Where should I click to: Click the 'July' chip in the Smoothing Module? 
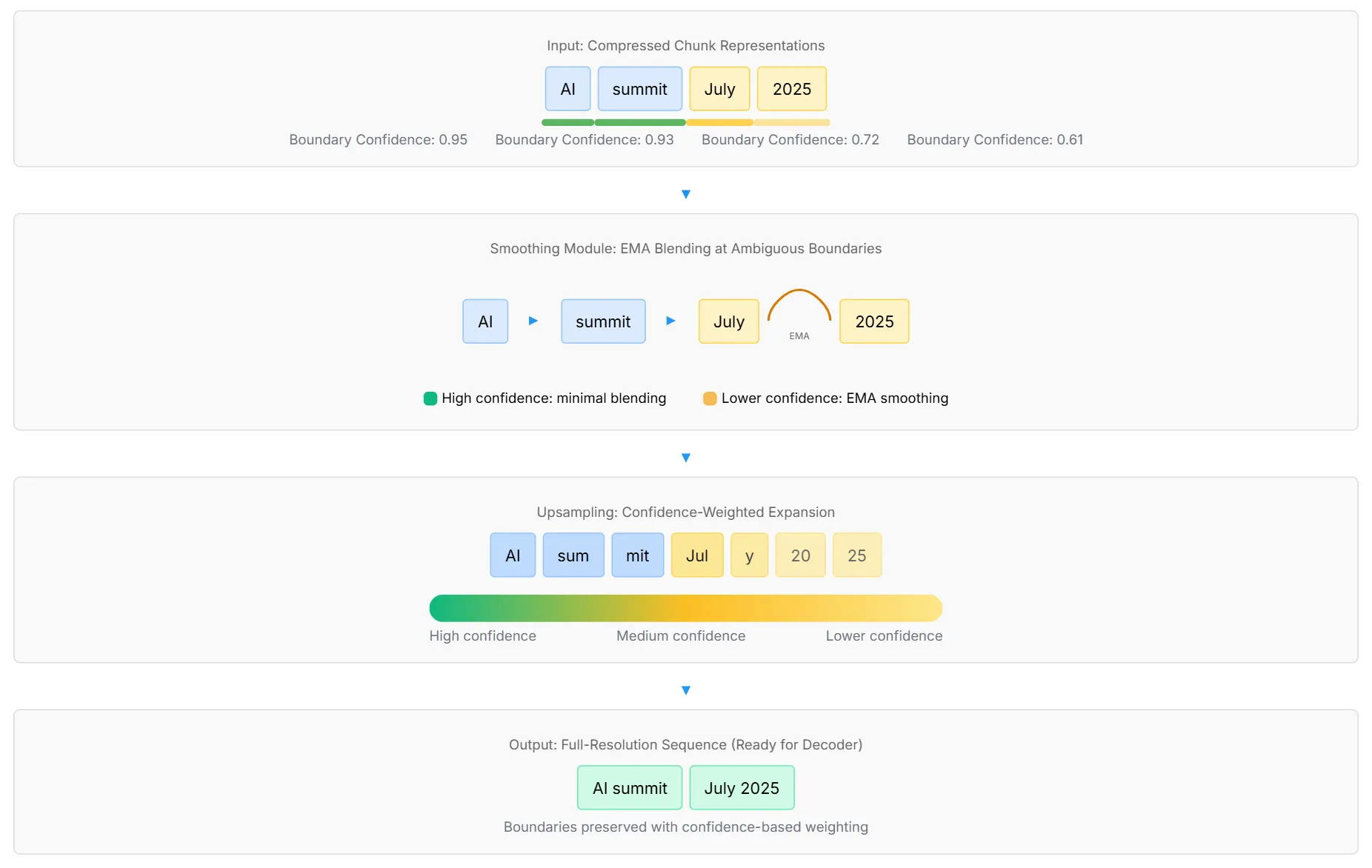728,321
